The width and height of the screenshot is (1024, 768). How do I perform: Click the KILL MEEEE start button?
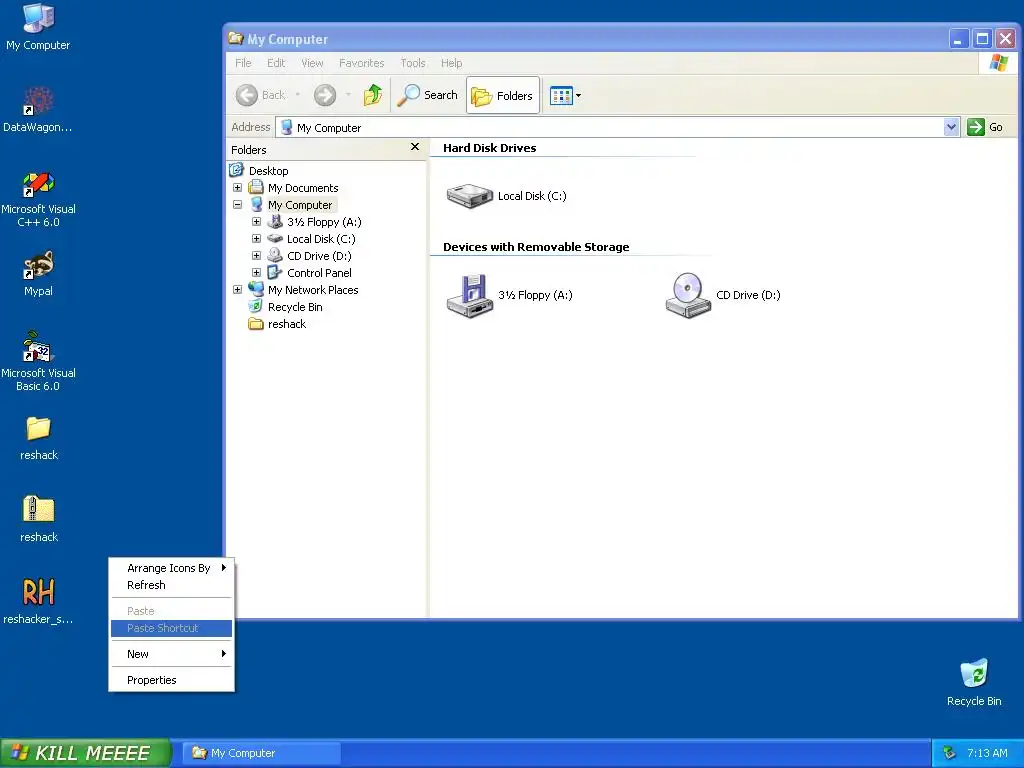[86, 753]
